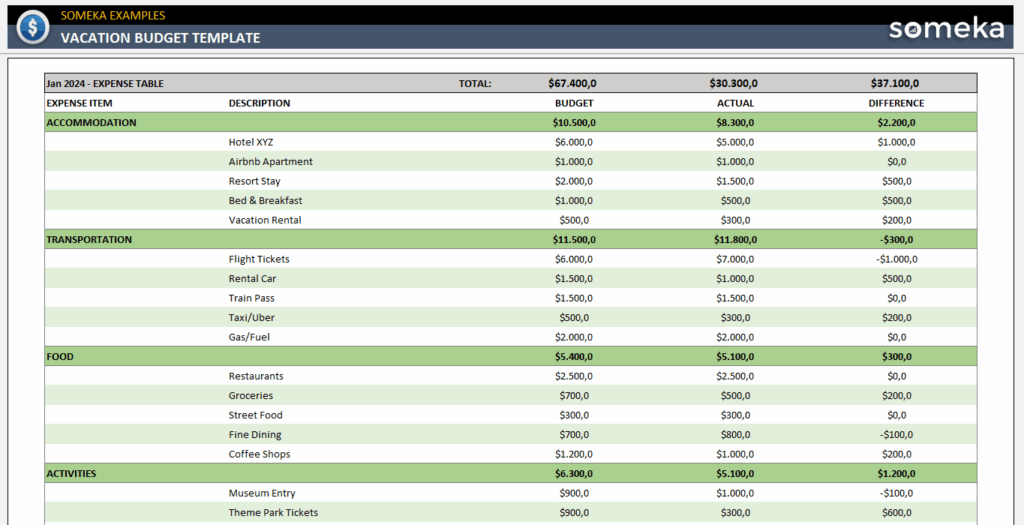Select the ACCOMMODATION category row label
The width and height of the screenshot is (1024, 525).
(x=91, y=123)
